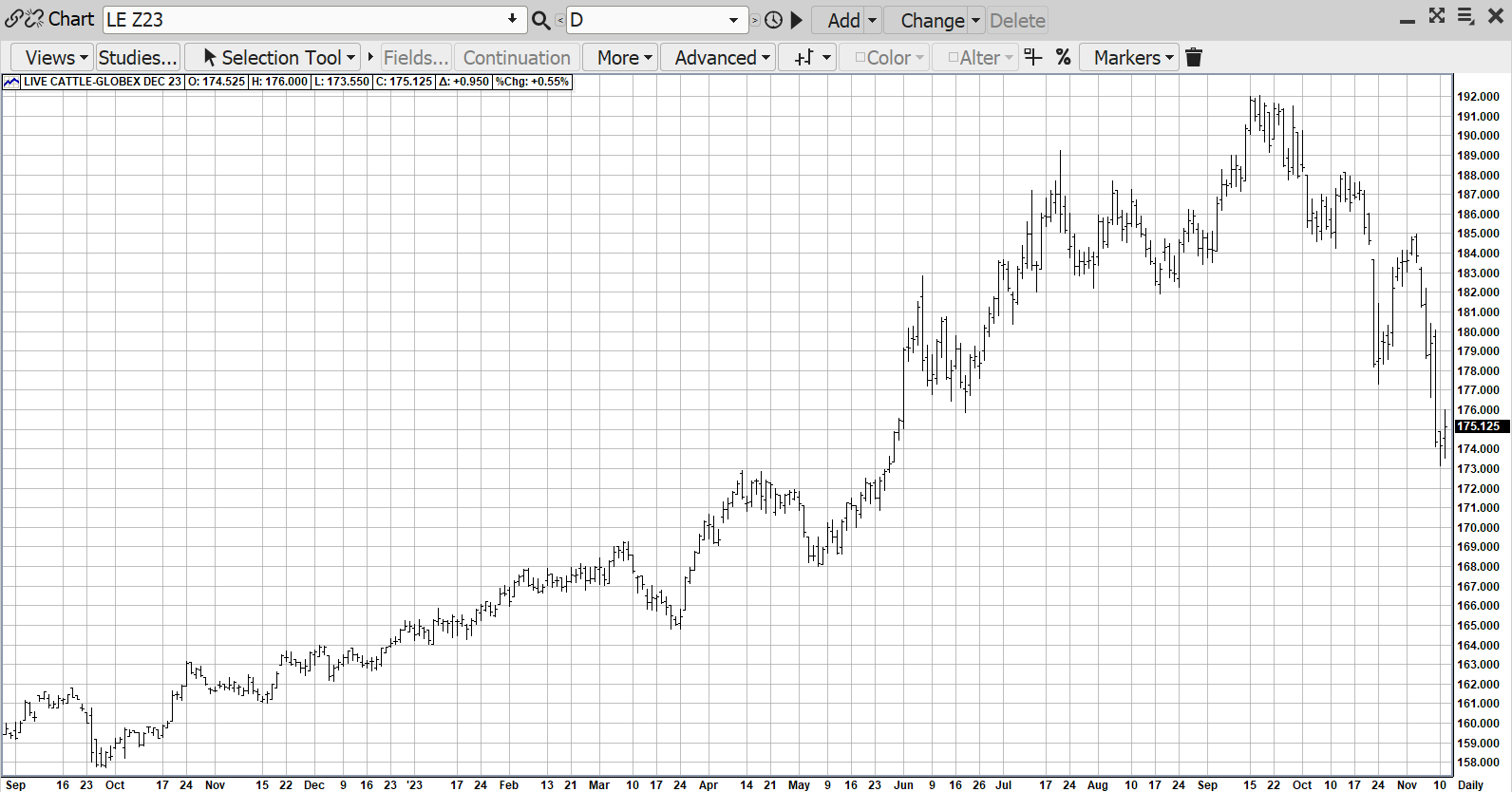Click the %Chg: +0.55% value
This screenshot has height=792, width=1512.
pos(532,82)
